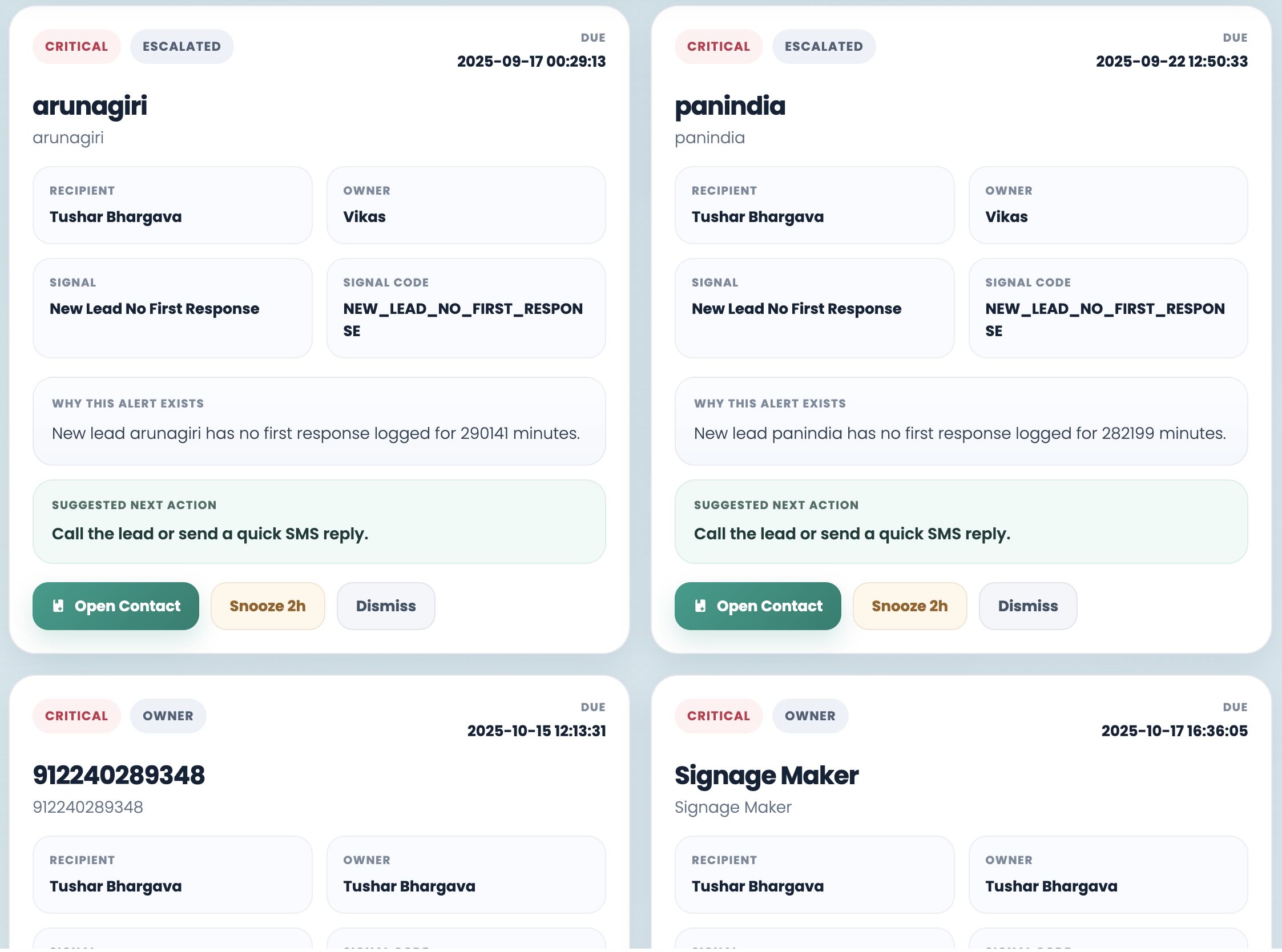Dismiss the panindia alert
Image resolution: width=1282 pixels, height=952 pixels.
click(x=1027, y=606)
